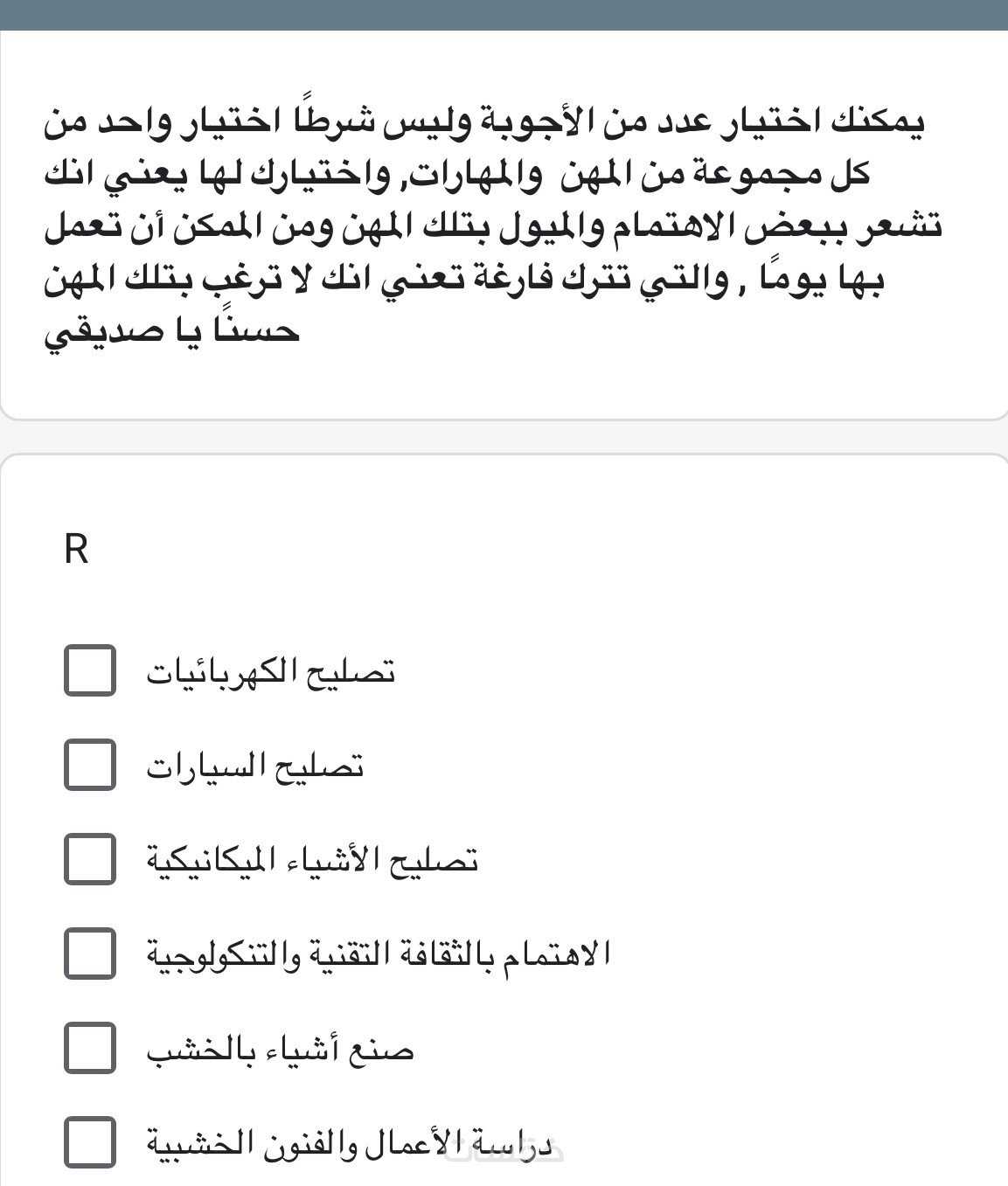Click the حسنًا يا صديقي closing line

tap(172, 332)
